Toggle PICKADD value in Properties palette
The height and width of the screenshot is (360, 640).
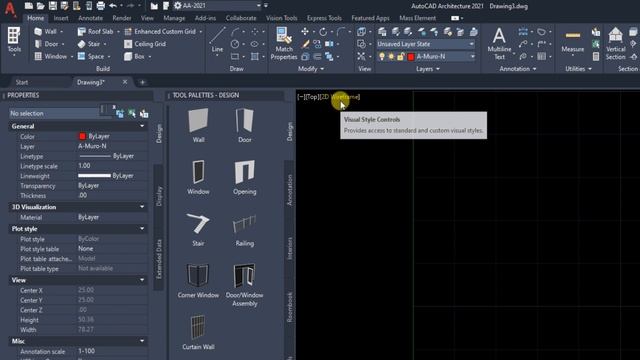tap(120, 113)
